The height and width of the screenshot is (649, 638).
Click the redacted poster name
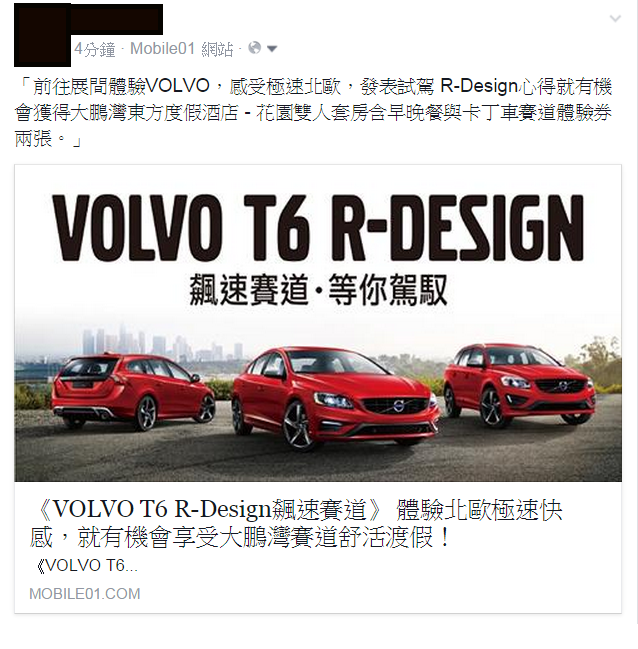[117, 19]
